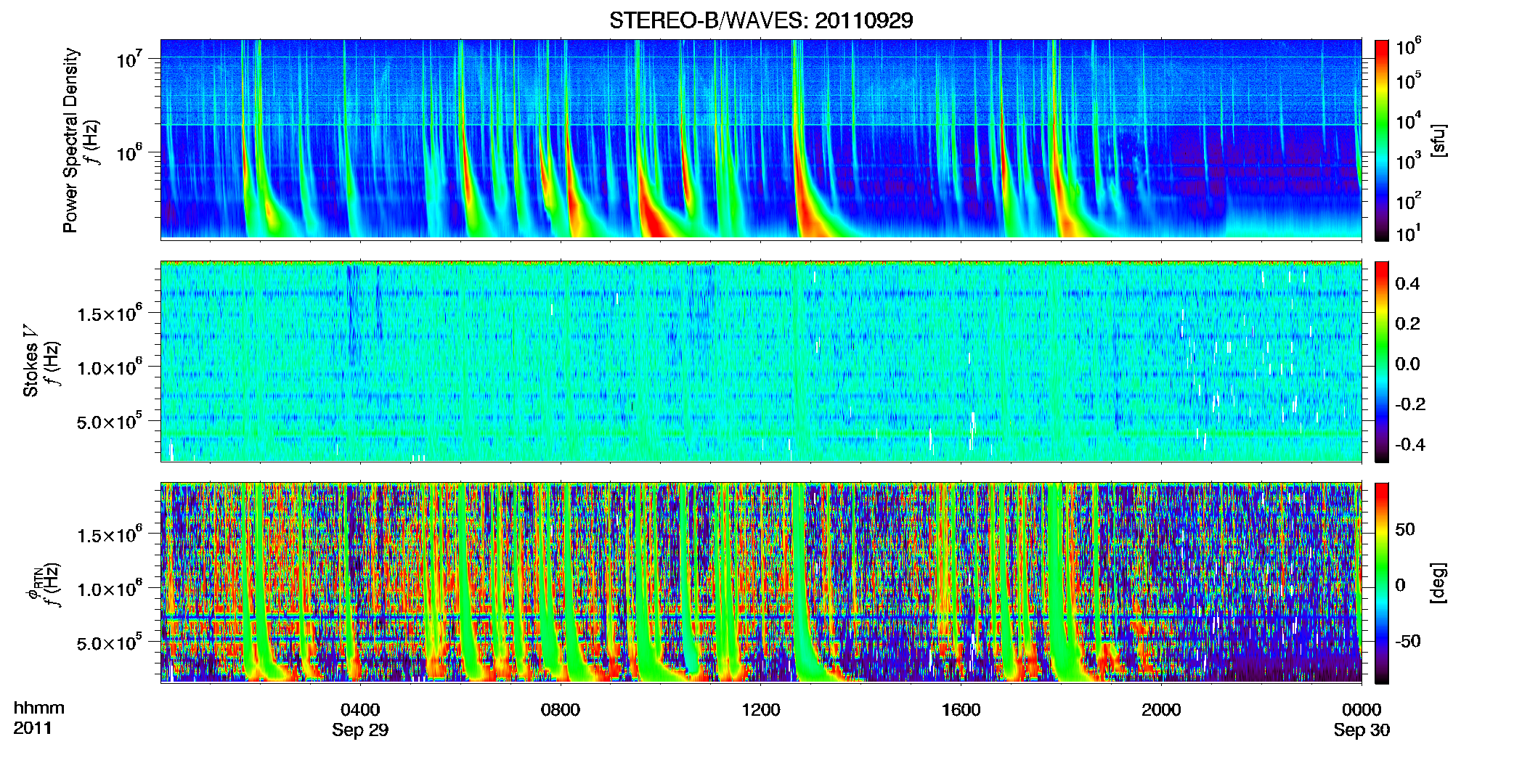
Task: Click the title STEREO-B/WAVES: 20110929
Action: (x=761, y=20)
